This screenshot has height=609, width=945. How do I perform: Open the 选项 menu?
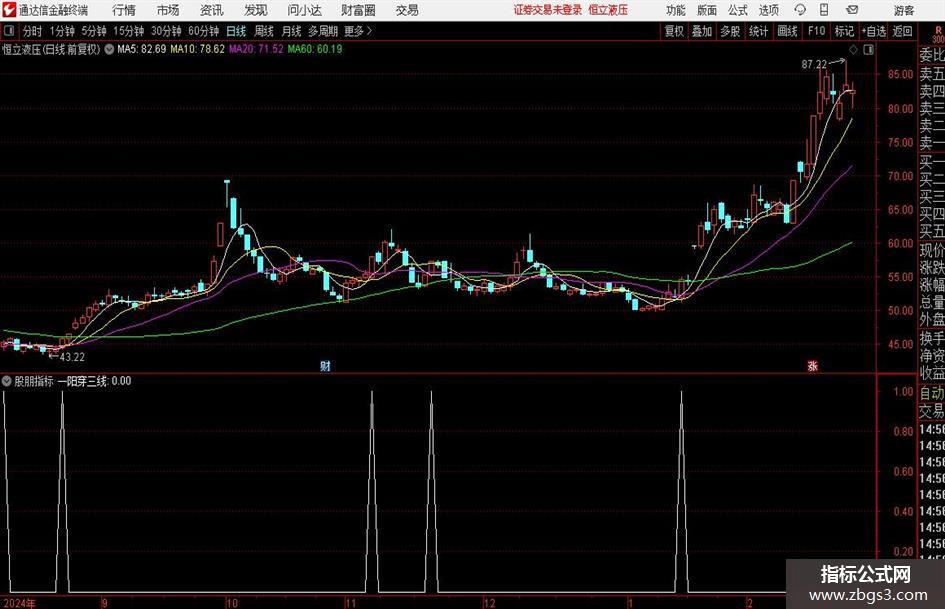point(768,10)
